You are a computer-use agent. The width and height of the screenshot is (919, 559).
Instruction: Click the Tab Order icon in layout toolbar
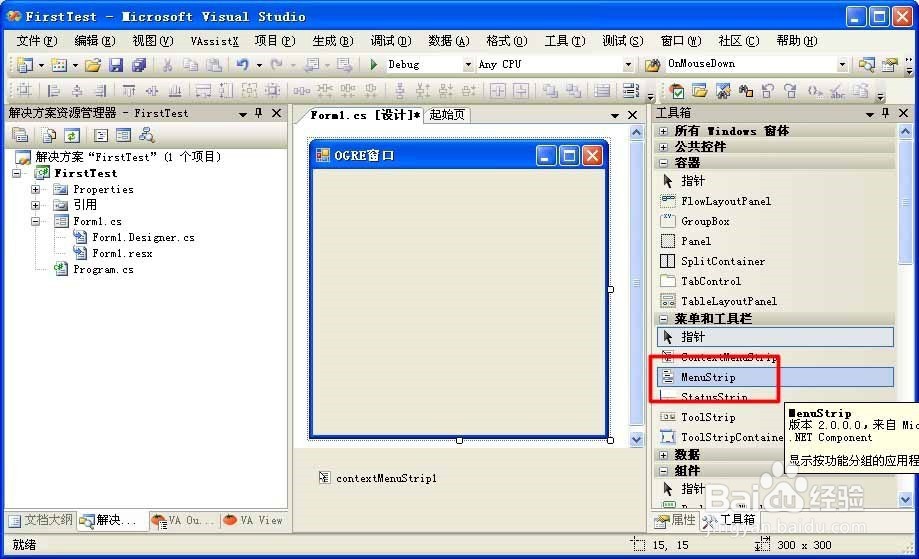tap(630, 90)
